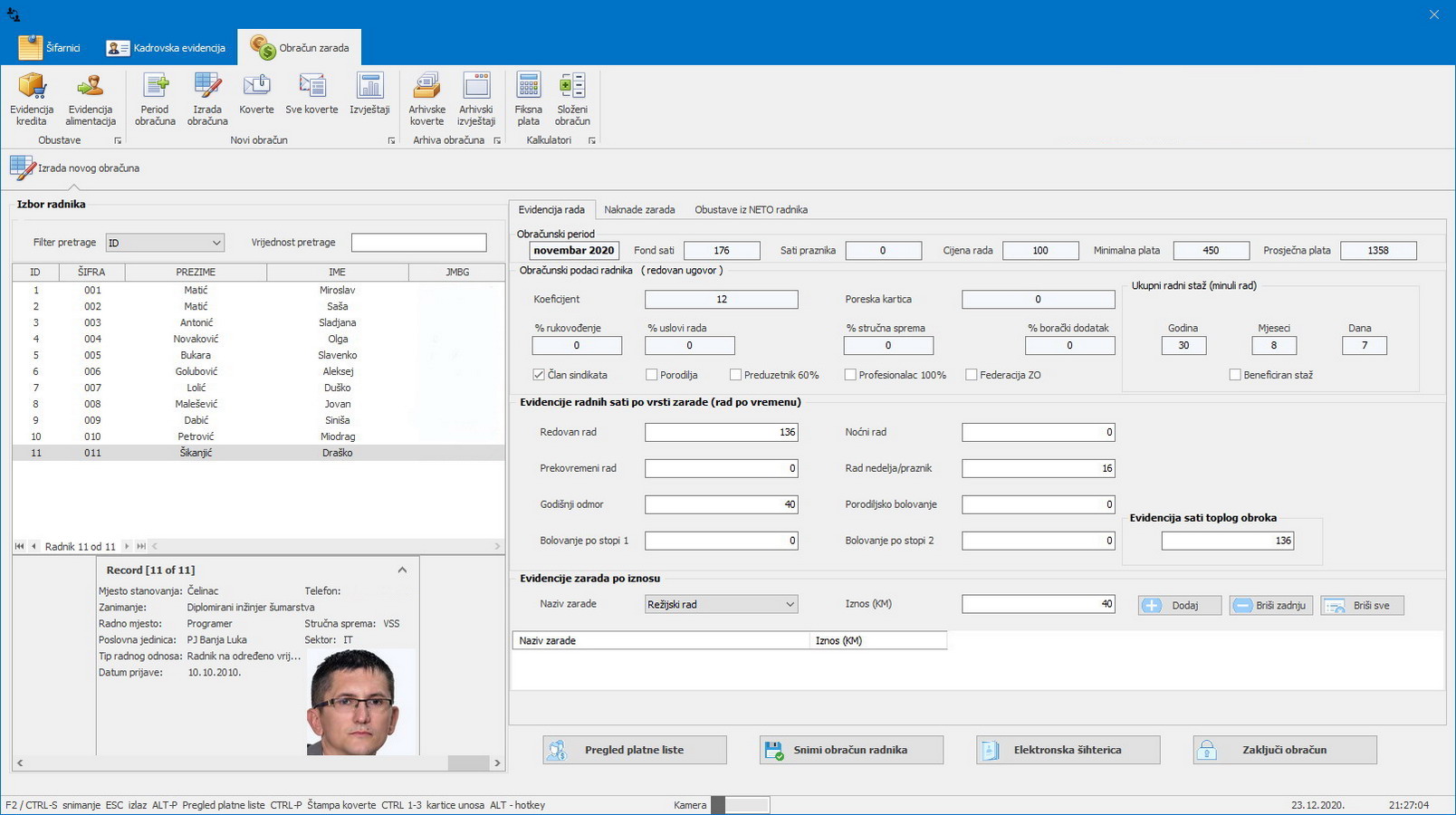1456x815 pixels.
Task: Open Evidencija alimentacija tool
Action: pyautogui.click(x=91, y=99)
